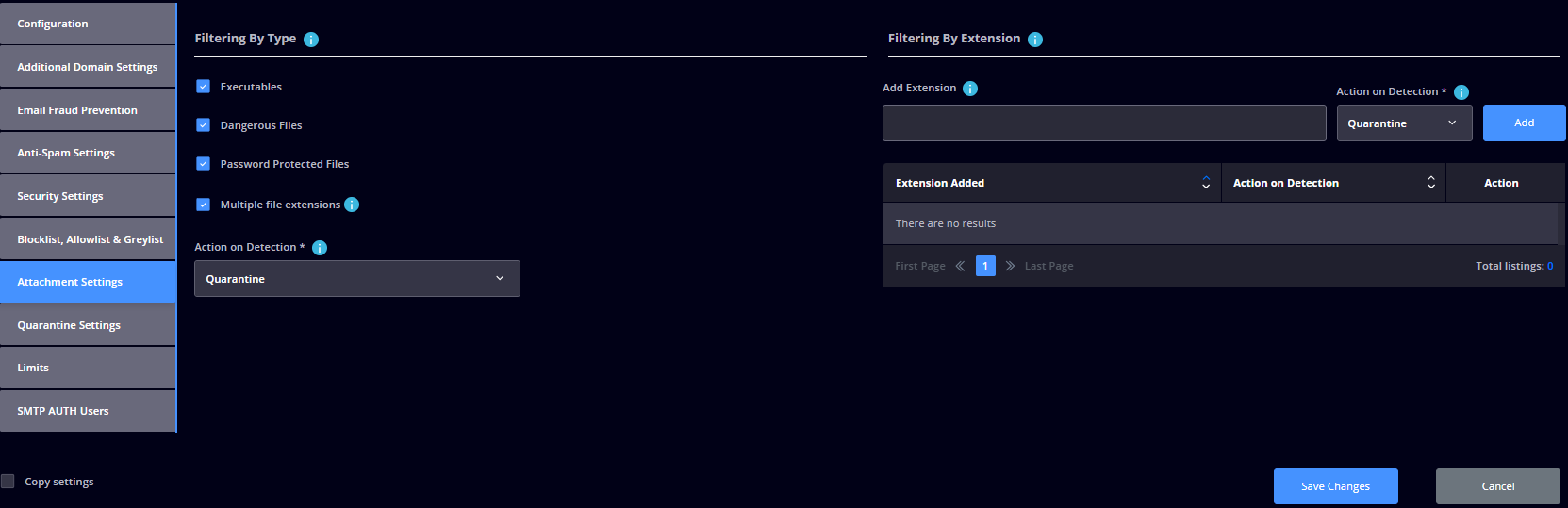Click the Filtering By Extension info icon

(1035, 40)
